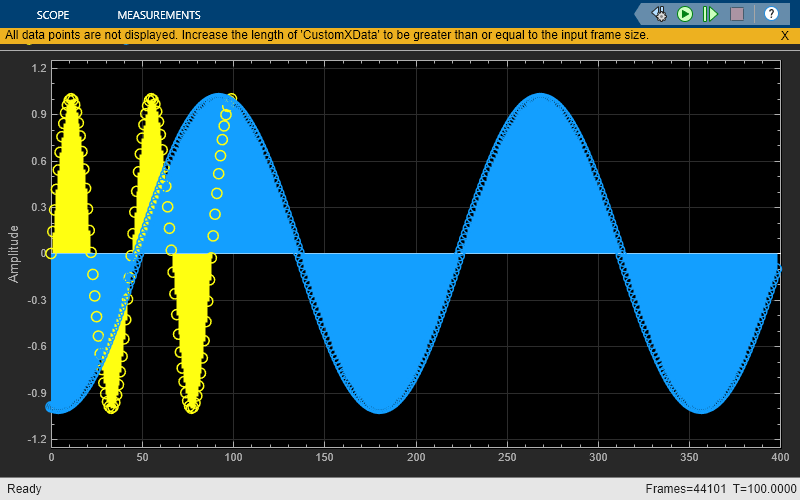Screen dimensions: 800x500
Task: Open the scope settings gear icon
Action: coord(660,14)
